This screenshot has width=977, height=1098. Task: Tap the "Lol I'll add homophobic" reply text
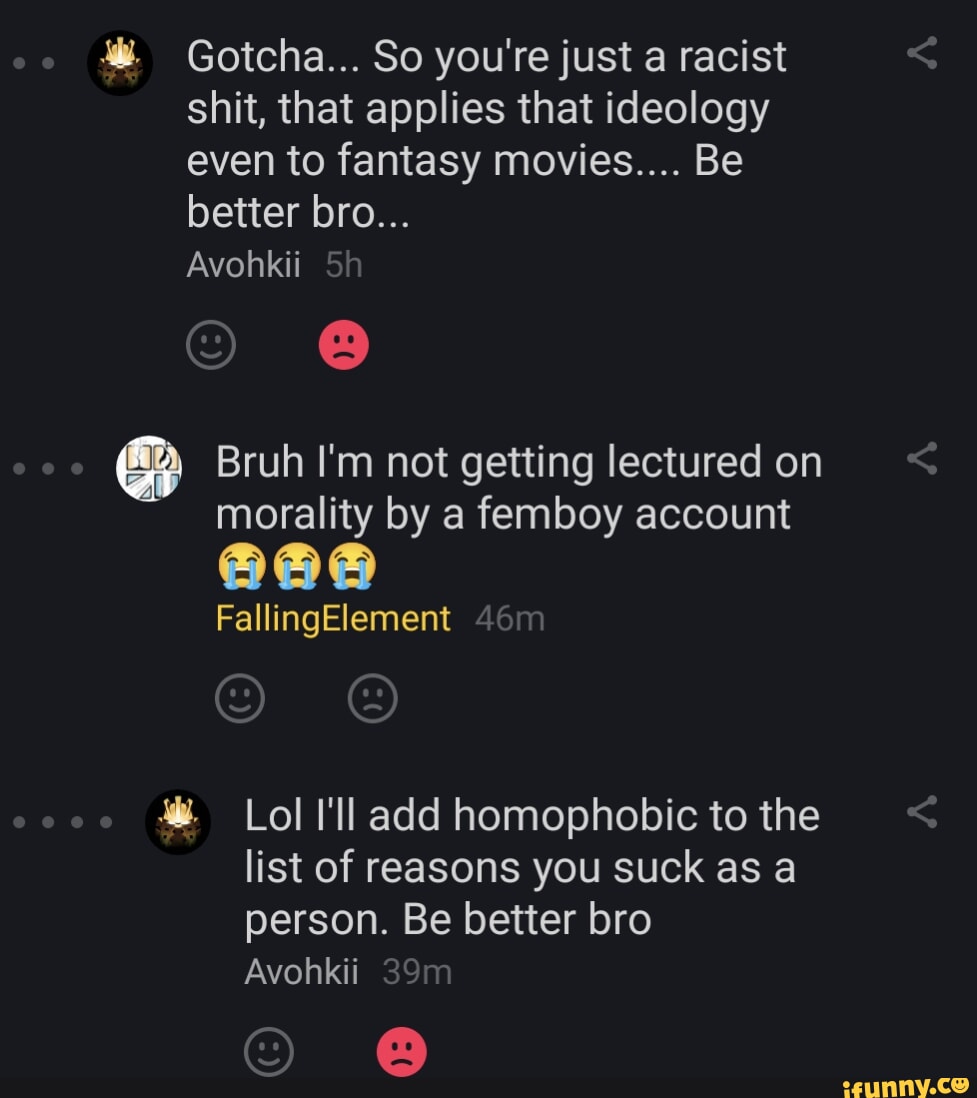pyautogui.click(x=532, y=867)
